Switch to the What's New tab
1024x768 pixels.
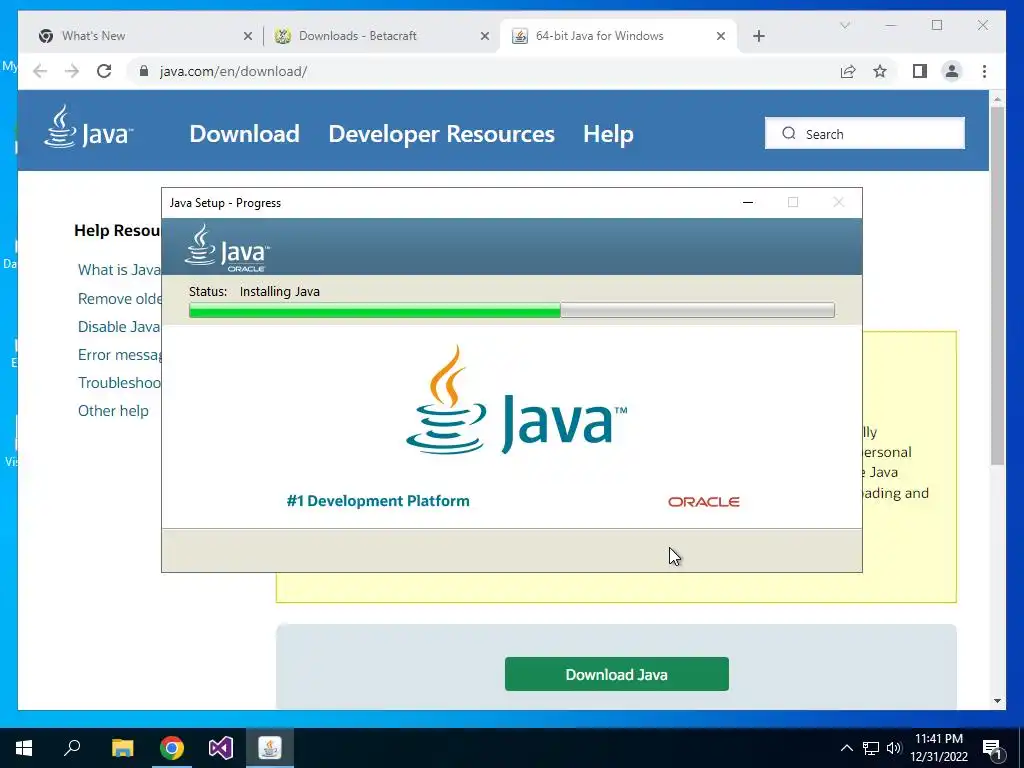coord(140,36)
